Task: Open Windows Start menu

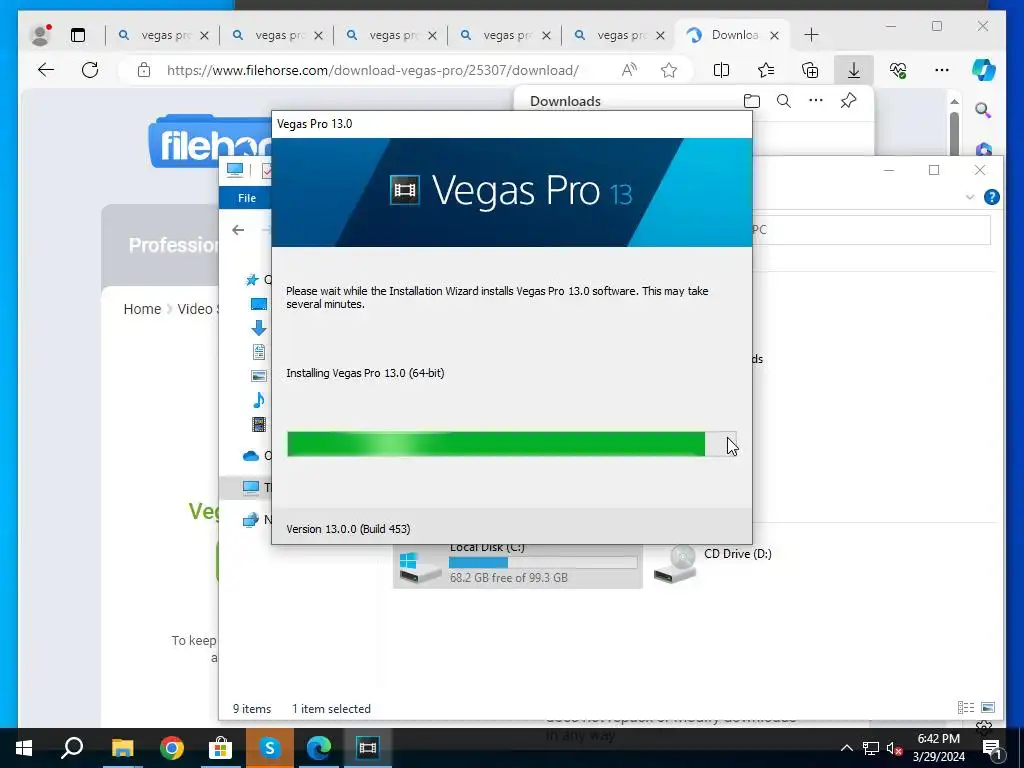Action: 24,748
